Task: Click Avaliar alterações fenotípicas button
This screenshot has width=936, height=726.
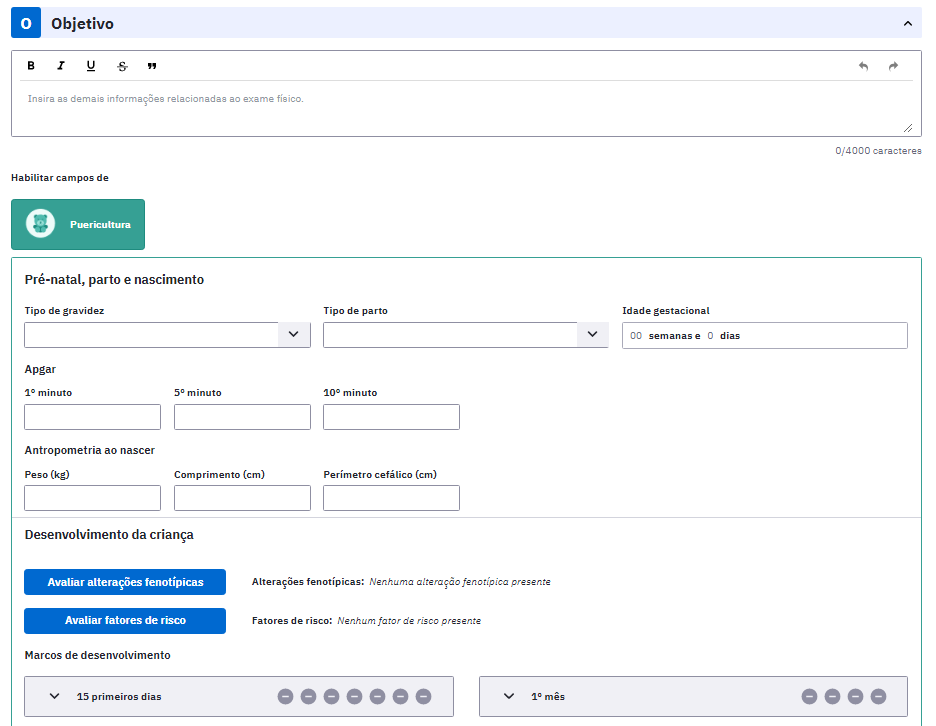Action: coord(125,582)
